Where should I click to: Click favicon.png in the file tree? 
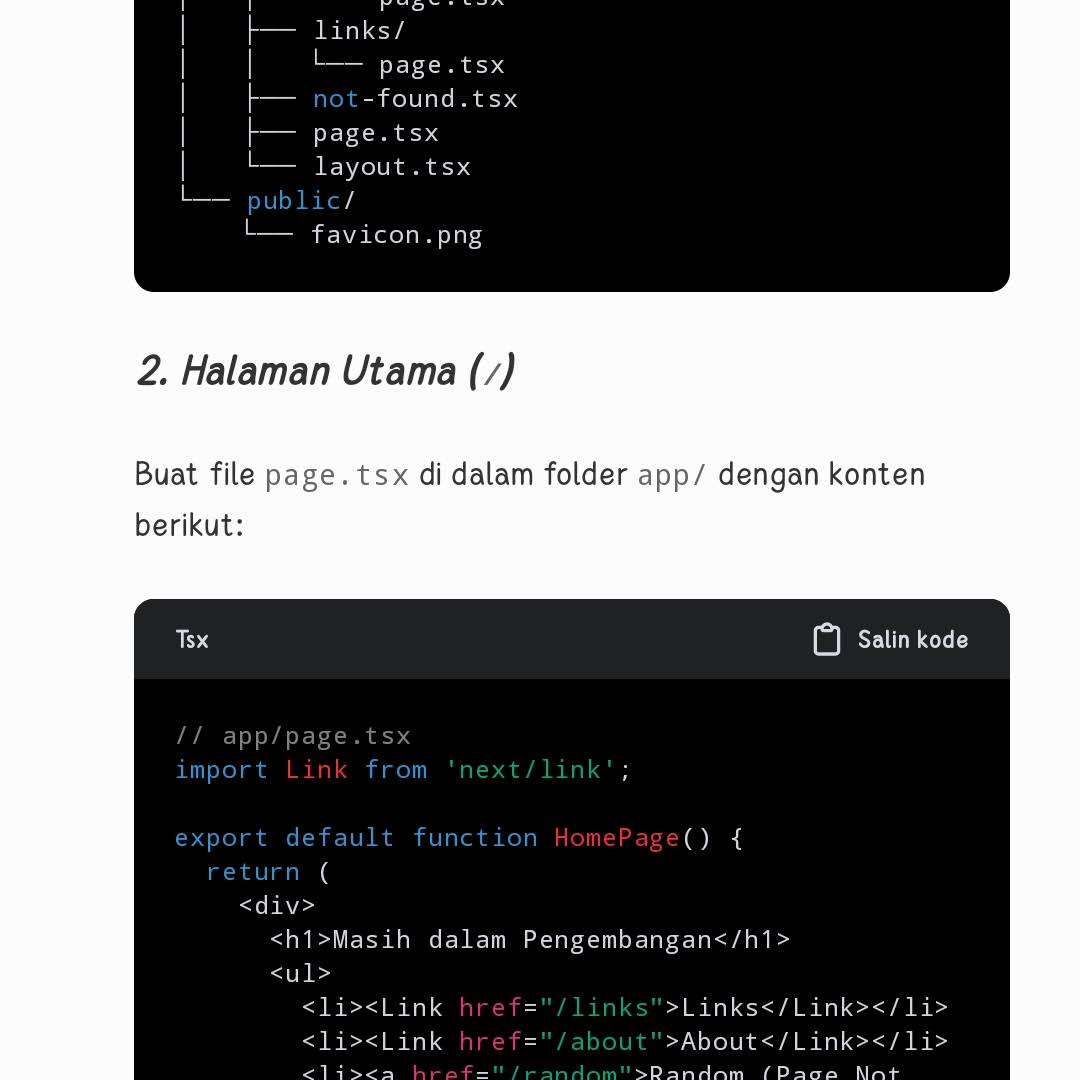click(396, 235)
